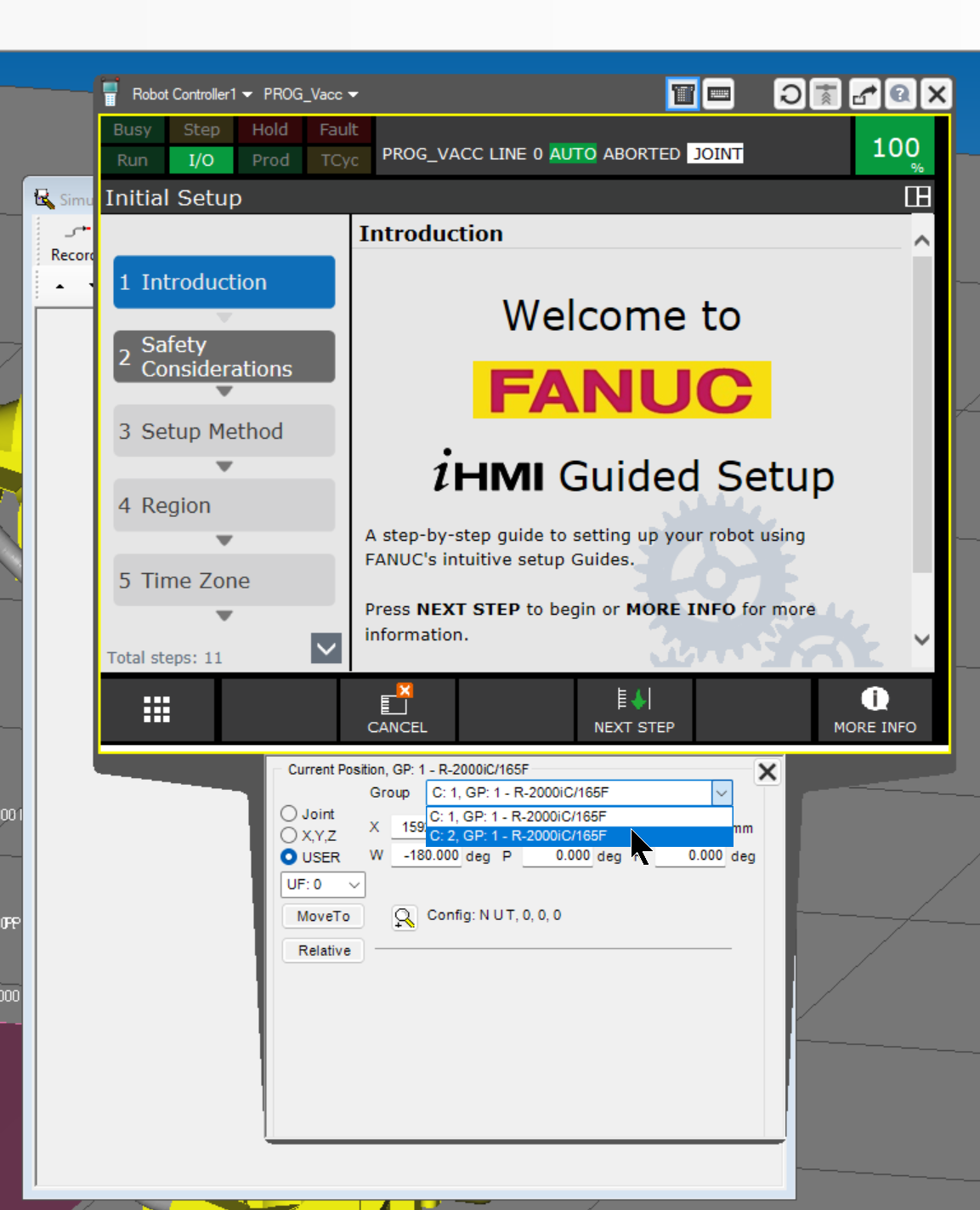The height and width of the screenshot is (1210, 980).
Task: Click the Relative button
Action: tap(323, 951)
